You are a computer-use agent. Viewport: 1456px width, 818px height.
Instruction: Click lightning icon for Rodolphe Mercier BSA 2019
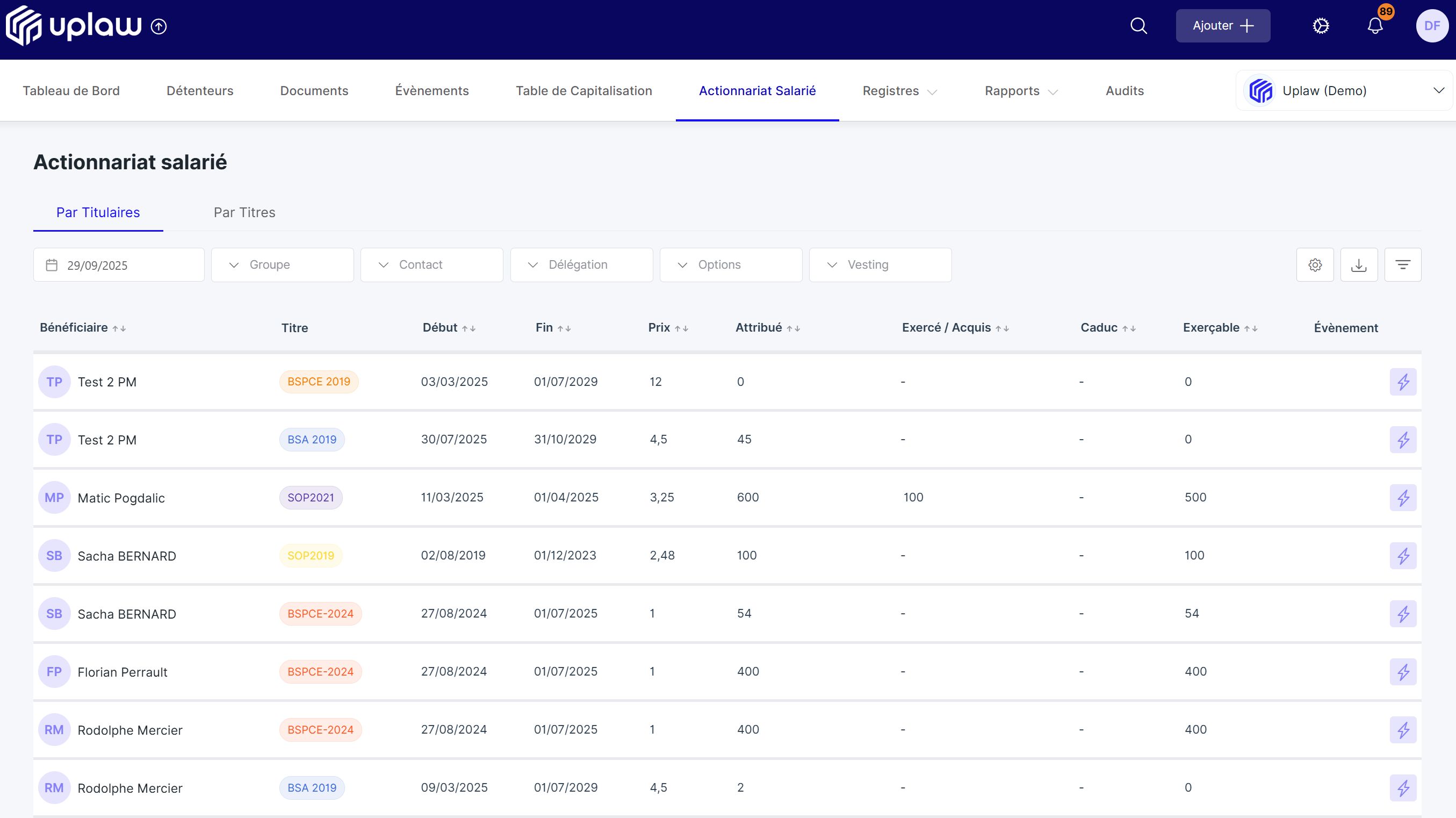pos(1403,788)
